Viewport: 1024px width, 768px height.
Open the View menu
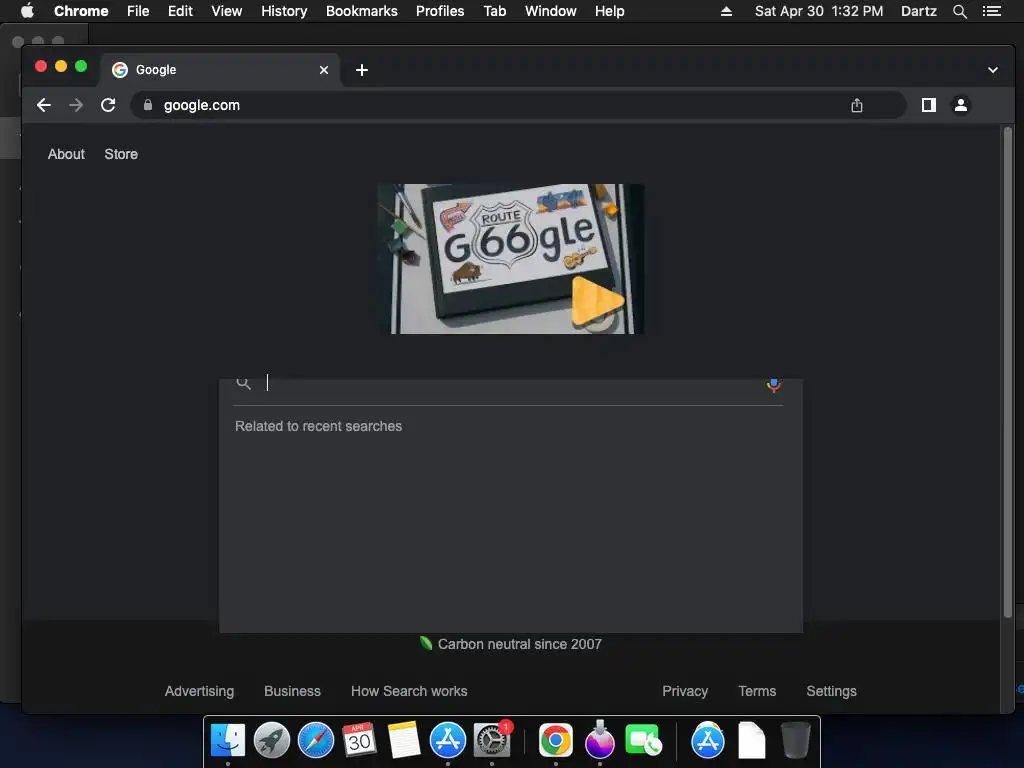point(227,11)
